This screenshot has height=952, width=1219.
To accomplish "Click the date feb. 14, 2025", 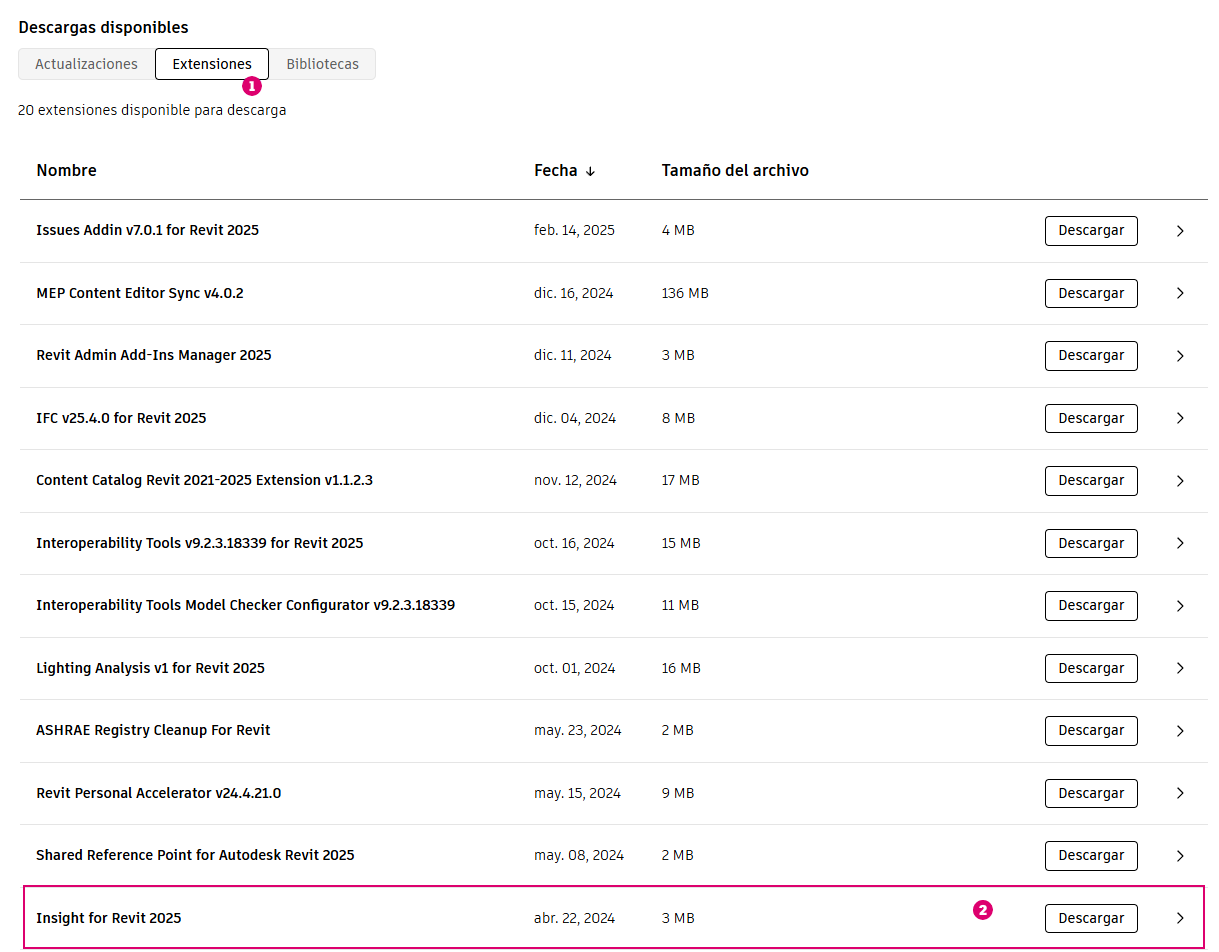I will (574, 231).
